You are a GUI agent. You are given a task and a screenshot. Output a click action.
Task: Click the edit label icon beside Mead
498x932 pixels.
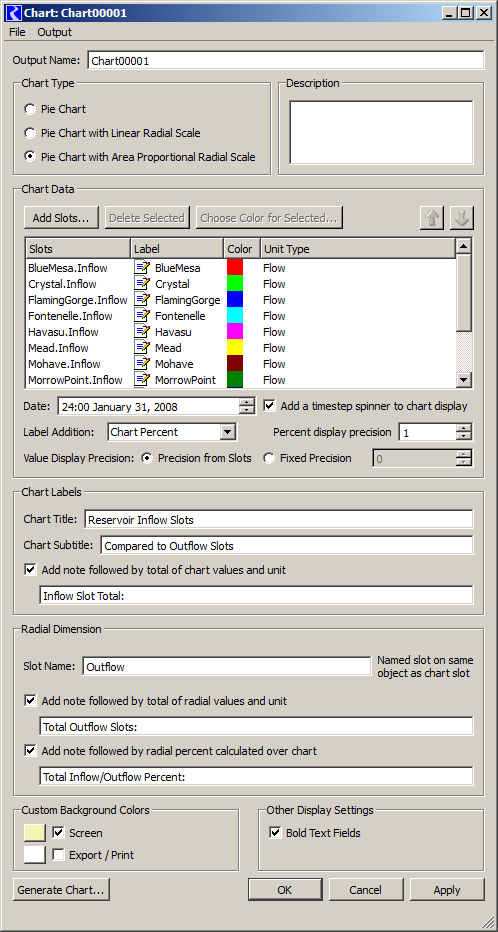pyautogui.click(x=142, y=348)
